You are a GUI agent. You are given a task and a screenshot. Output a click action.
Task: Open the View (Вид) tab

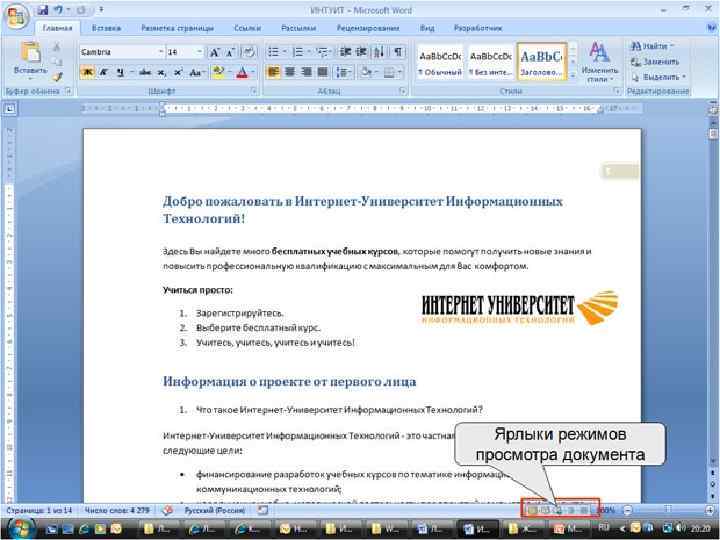click(x=427, y=28)
